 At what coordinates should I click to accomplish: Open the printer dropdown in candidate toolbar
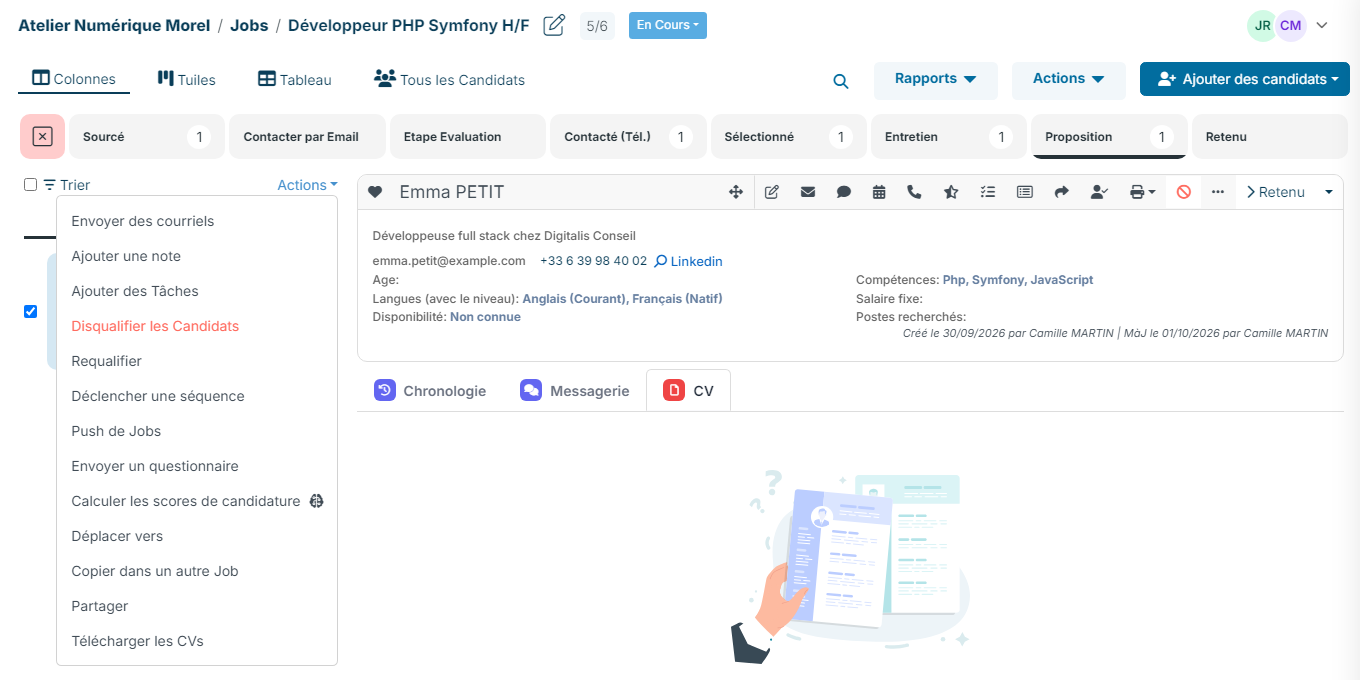(x=1142, y=192)
